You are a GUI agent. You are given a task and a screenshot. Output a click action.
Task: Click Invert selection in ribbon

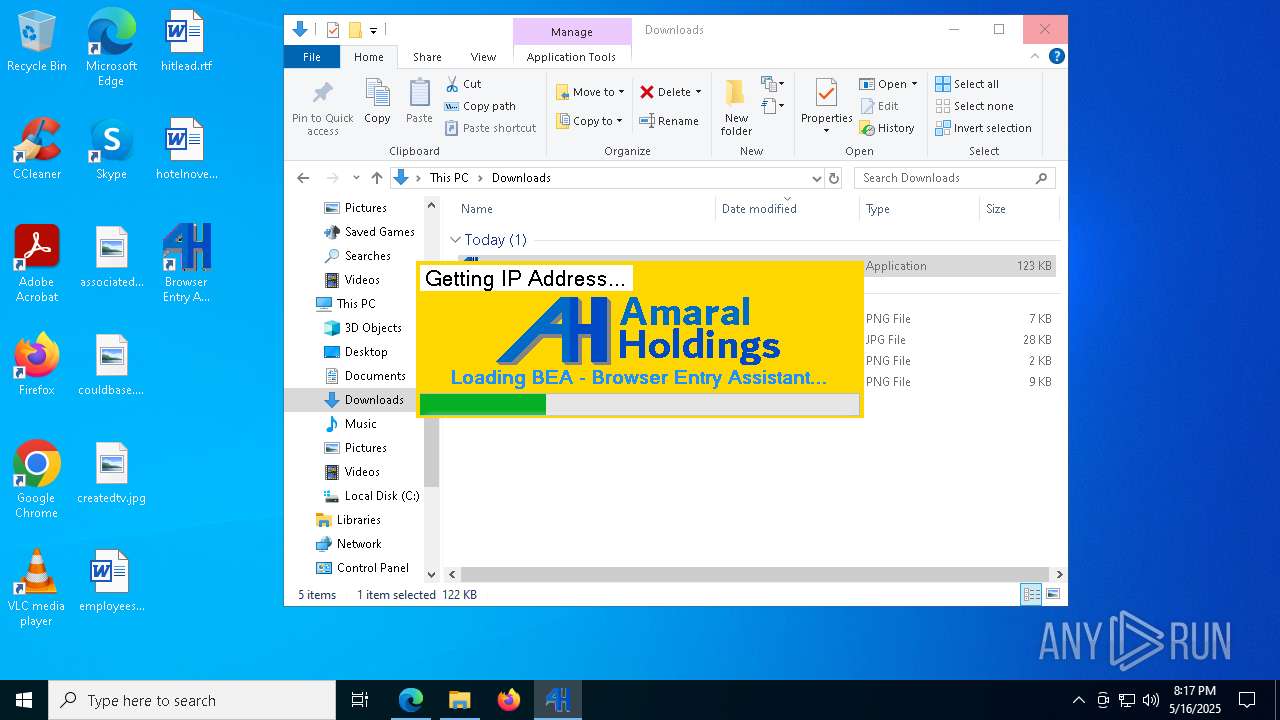tap(983, 128)
